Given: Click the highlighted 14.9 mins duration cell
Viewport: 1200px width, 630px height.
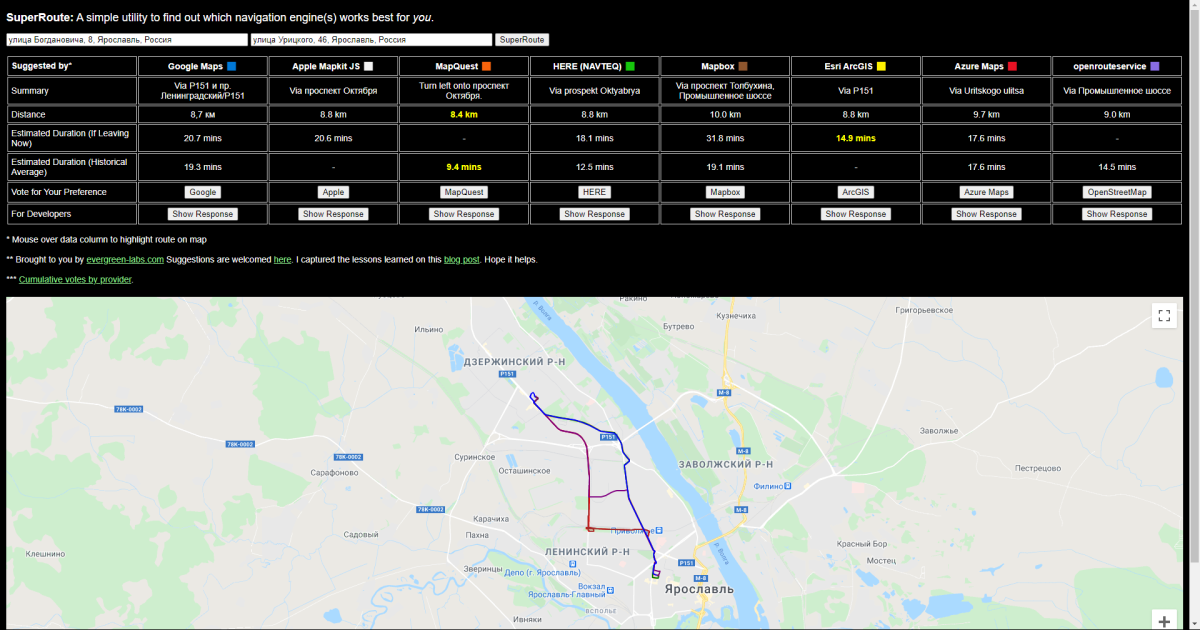Looking at the screenshot, I should pyautogui.click(x=854, y=138).
